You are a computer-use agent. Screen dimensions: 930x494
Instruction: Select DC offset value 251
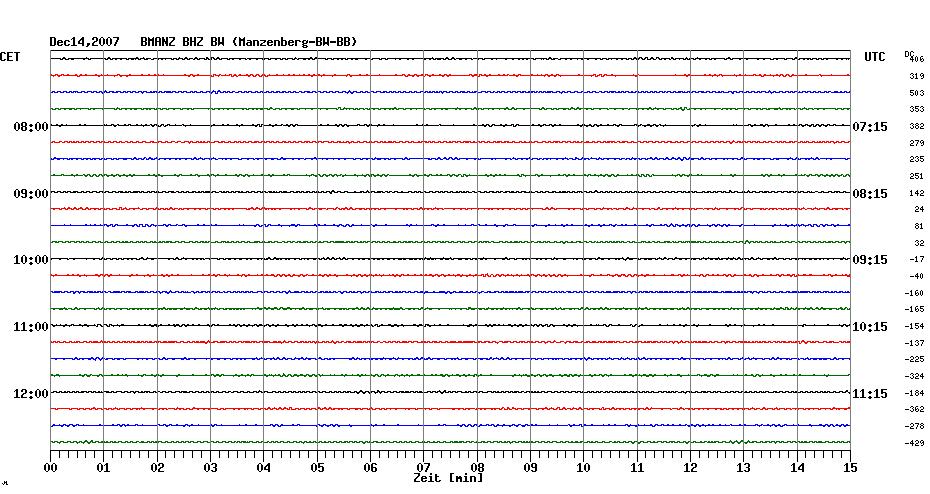[x=917, y=177]
